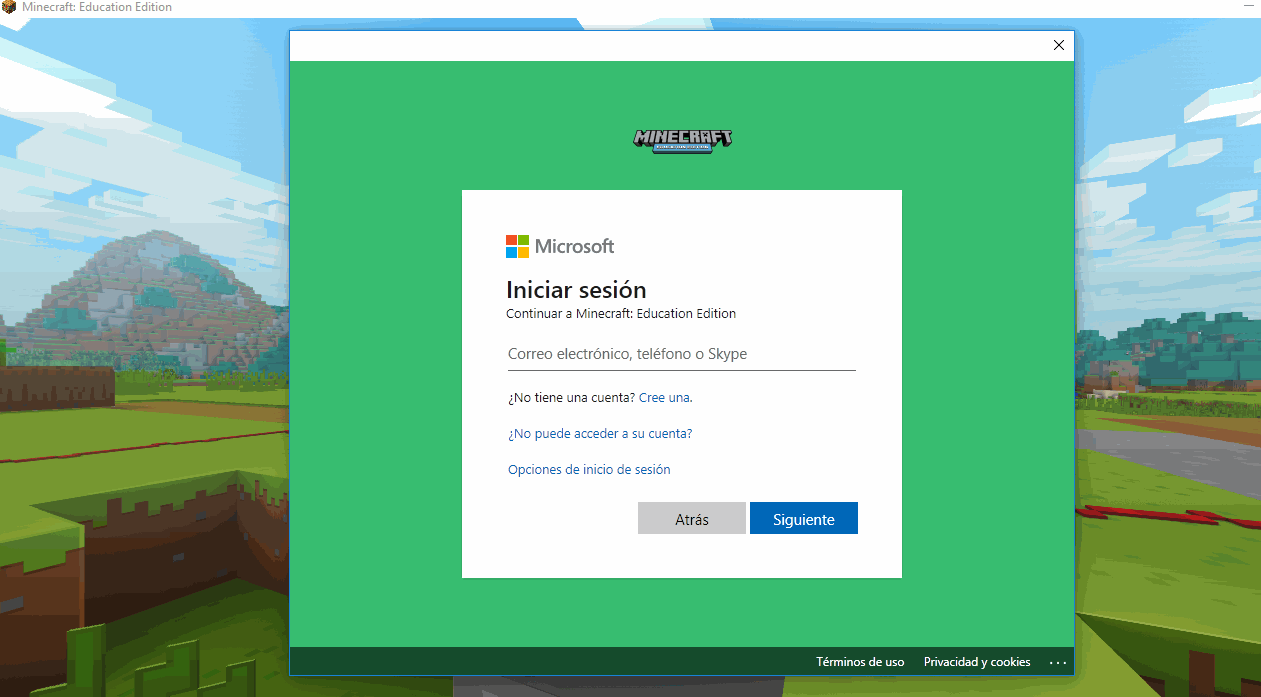
Task: Click the email, phone or Skype field
Action: point(681,354)
